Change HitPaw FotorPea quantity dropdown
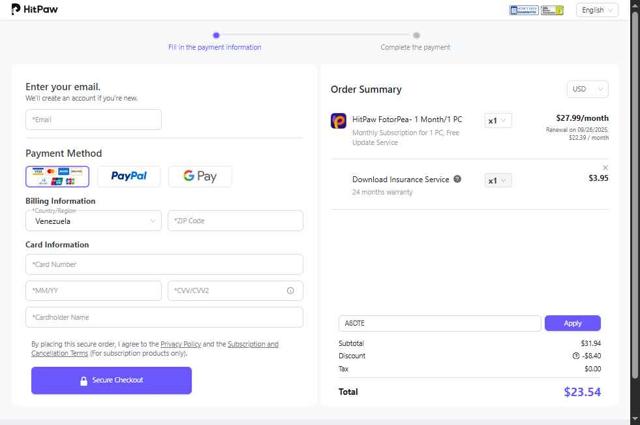 [x=498, y=121]
